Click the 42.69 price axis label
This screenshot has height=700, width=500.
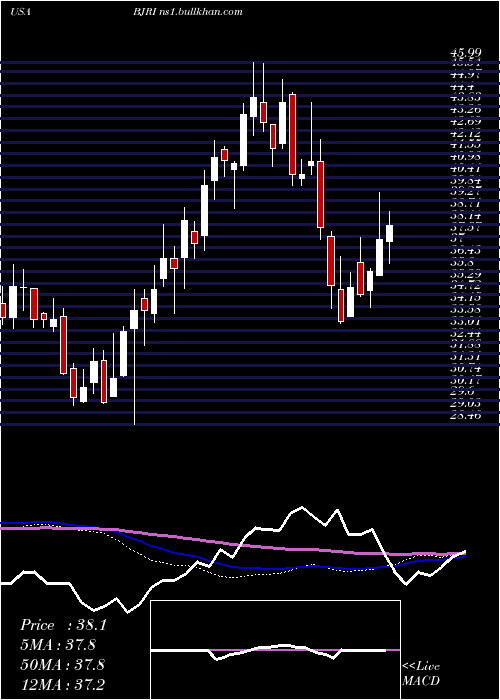tap(466, 121)
